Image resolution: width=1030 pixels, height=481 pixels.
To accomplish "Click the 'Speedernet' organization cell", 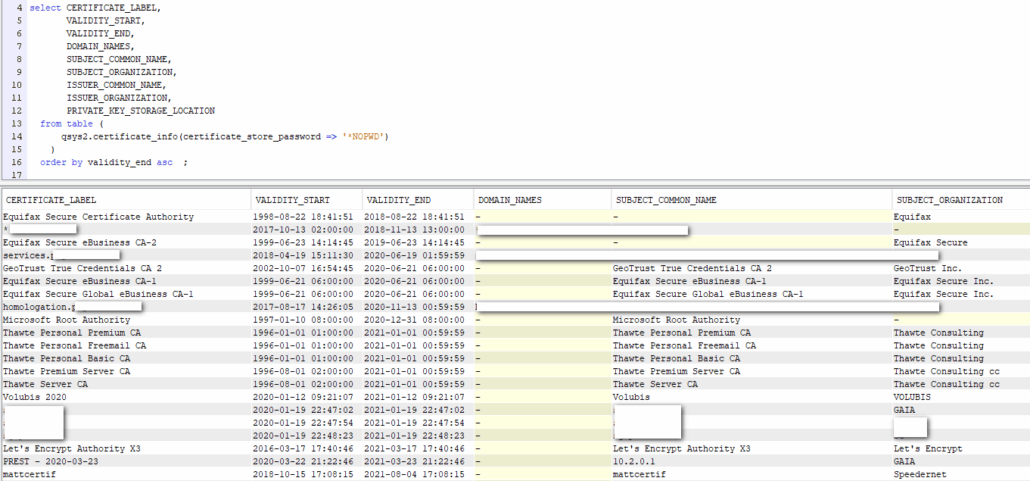I will [x=920, y=474].
